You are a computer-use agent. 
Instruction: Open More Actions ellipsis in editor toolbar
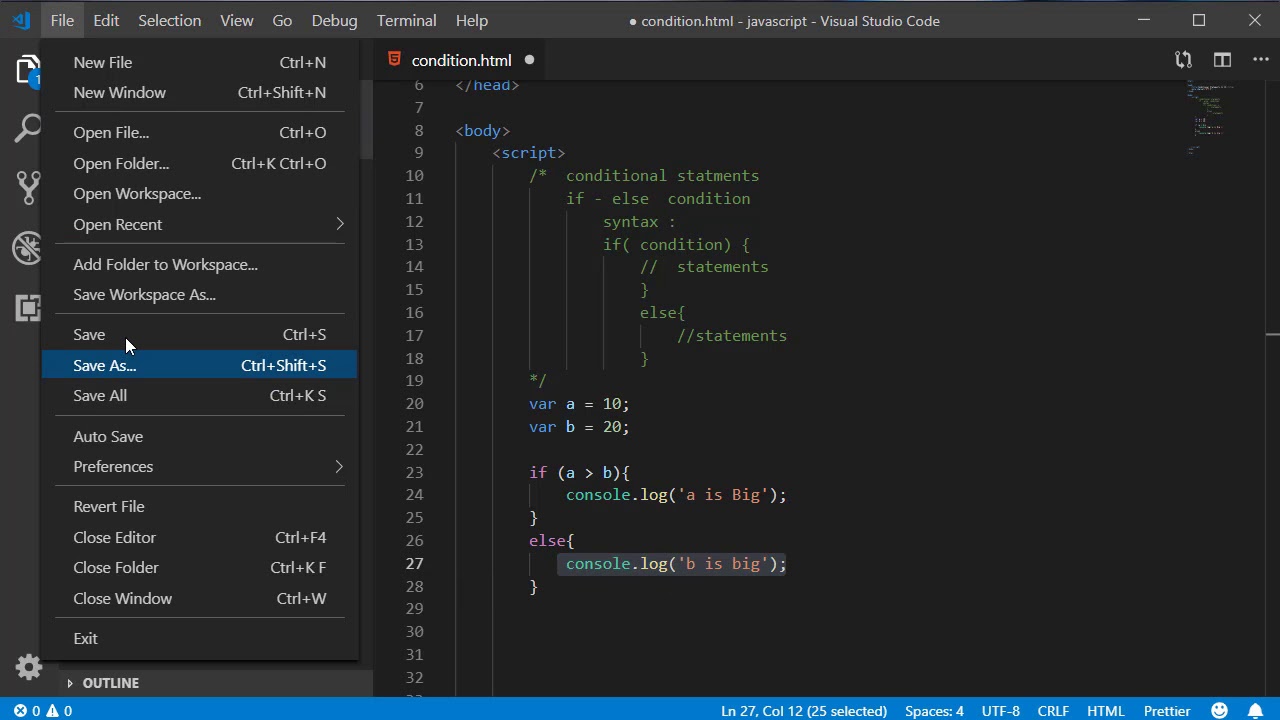click(1260, 60)
